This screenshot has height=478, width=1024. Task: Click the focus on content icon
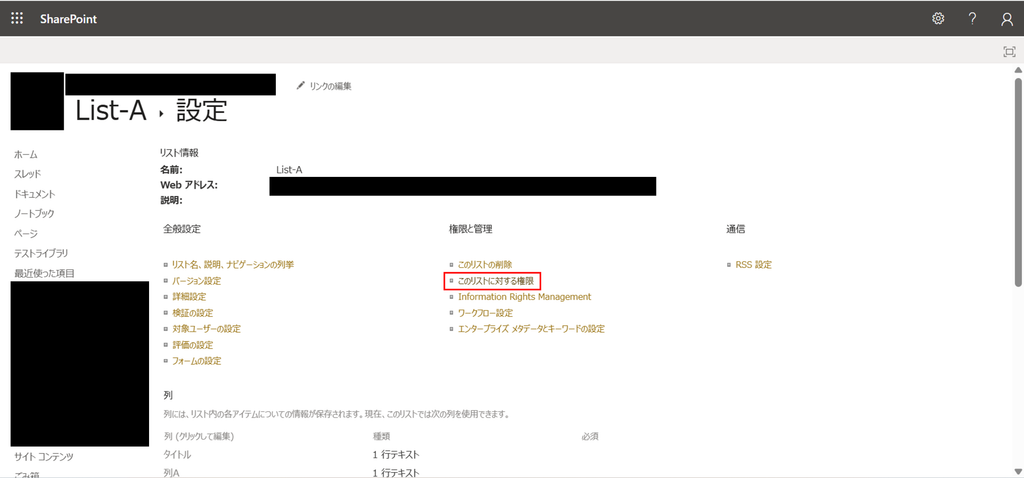pos(1009,52)
